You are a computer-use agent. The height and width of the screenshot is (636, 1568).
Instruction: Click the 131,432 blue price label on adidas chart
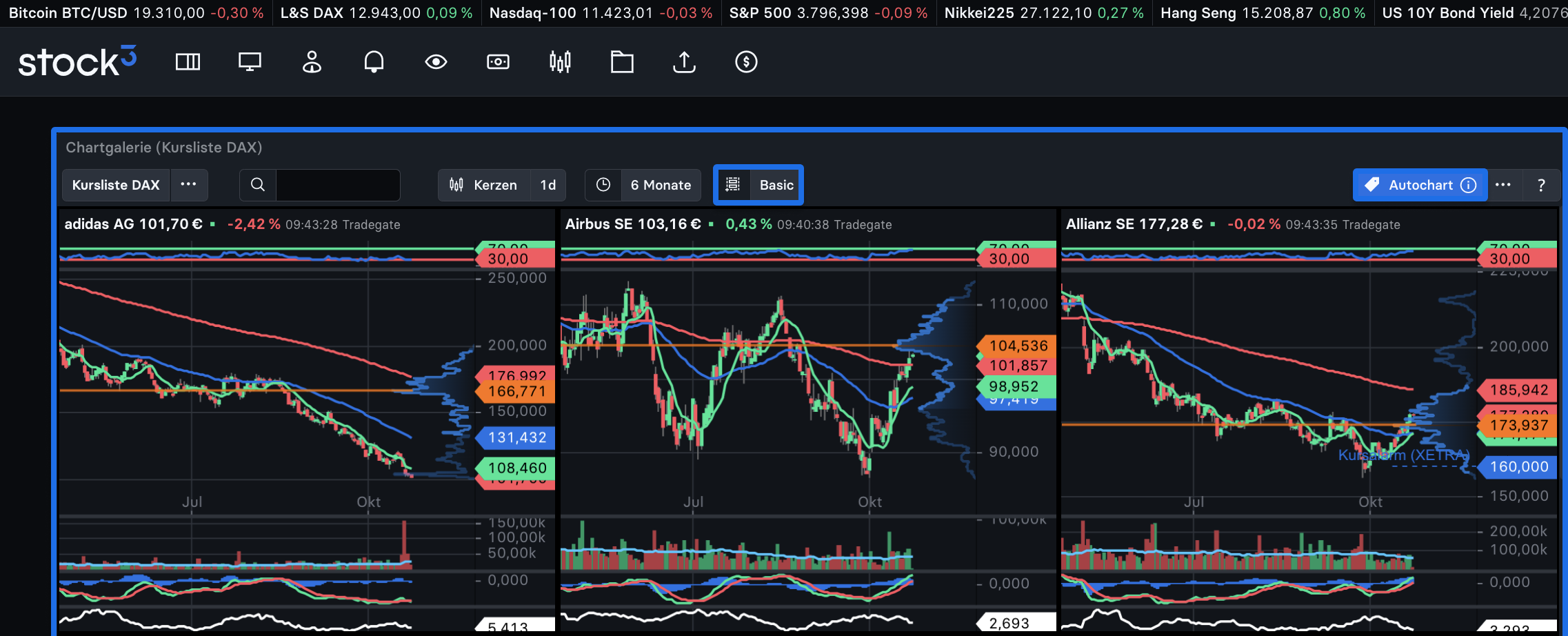[516, 437]
